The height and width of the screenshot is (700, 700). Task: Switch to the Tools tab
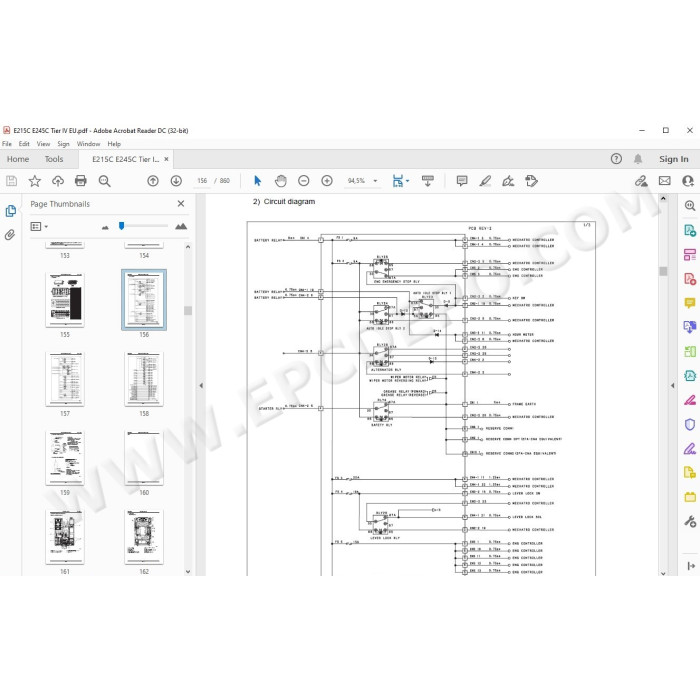click(54, 159)
